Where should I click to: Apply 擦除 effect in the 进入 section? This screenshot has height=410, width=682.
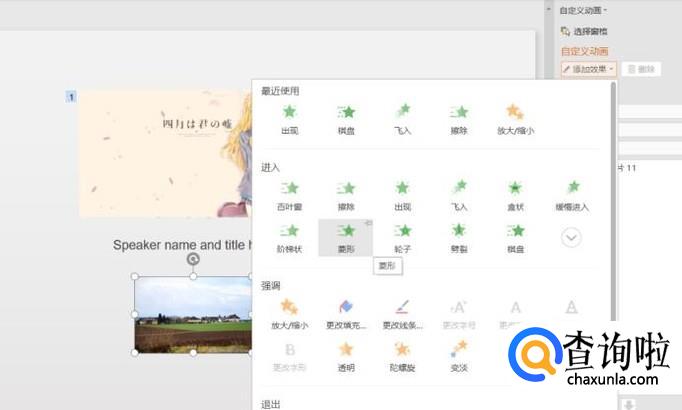(x=346, y=196)
